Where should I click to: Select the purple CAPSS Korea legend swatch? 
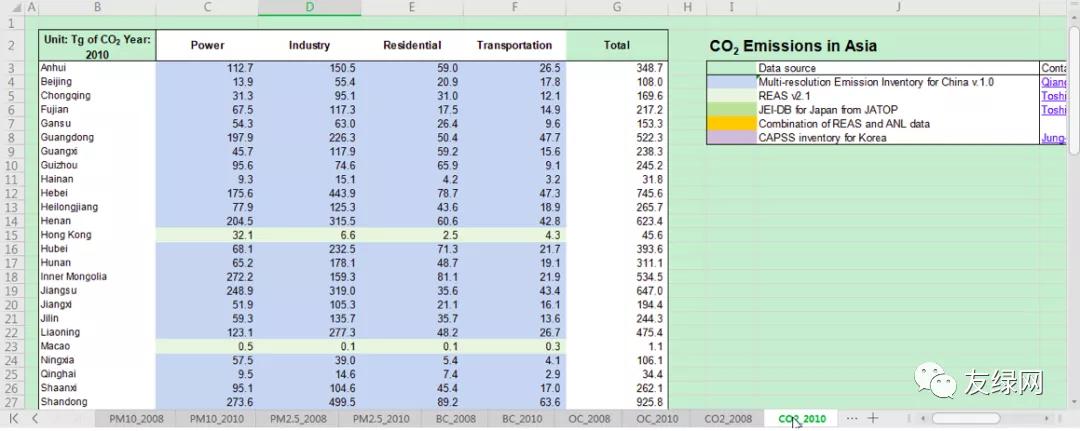[731, 138]
